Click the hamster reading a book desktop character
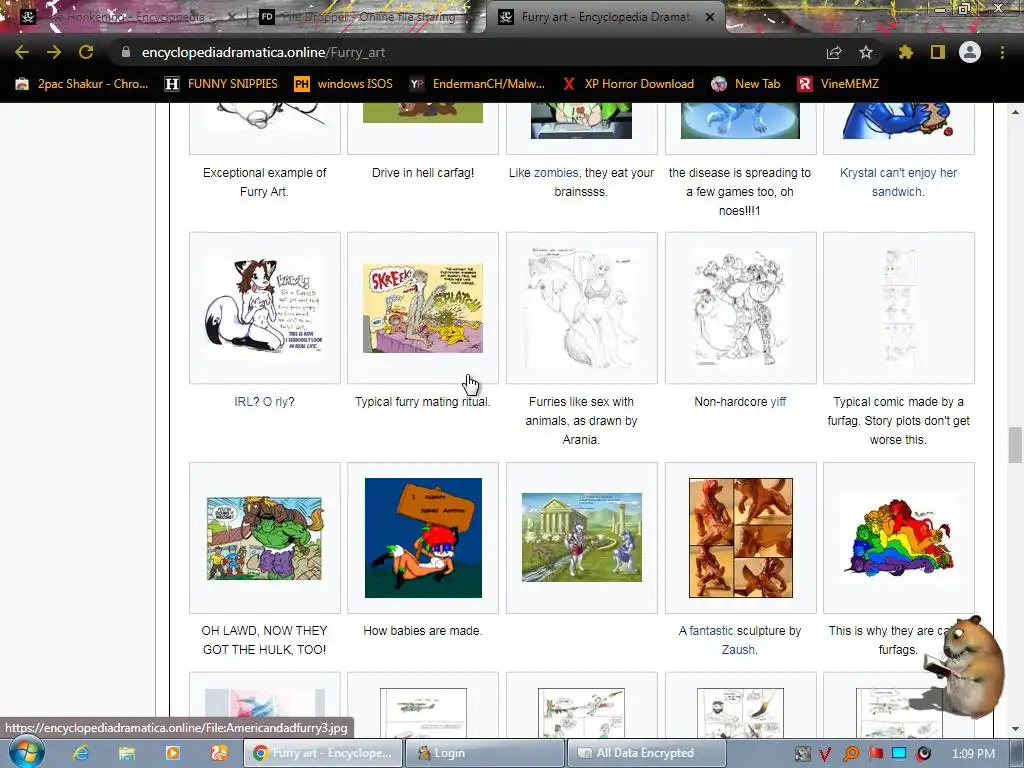This screenshot has width=1024, height=768. 965,666
